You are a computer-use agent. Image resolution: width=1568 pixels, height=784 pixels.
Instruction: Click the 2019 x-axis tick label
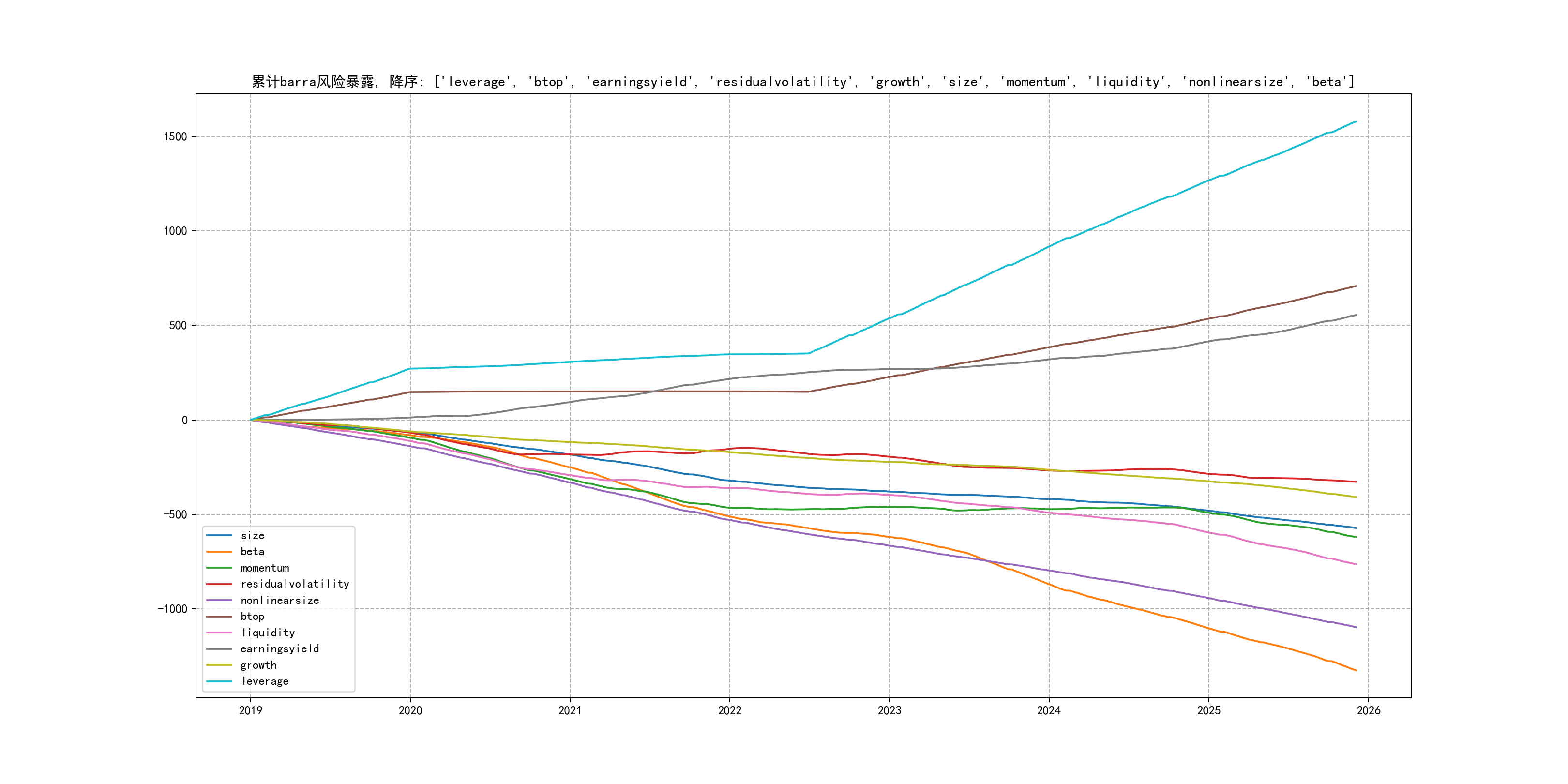coord(250,710)
